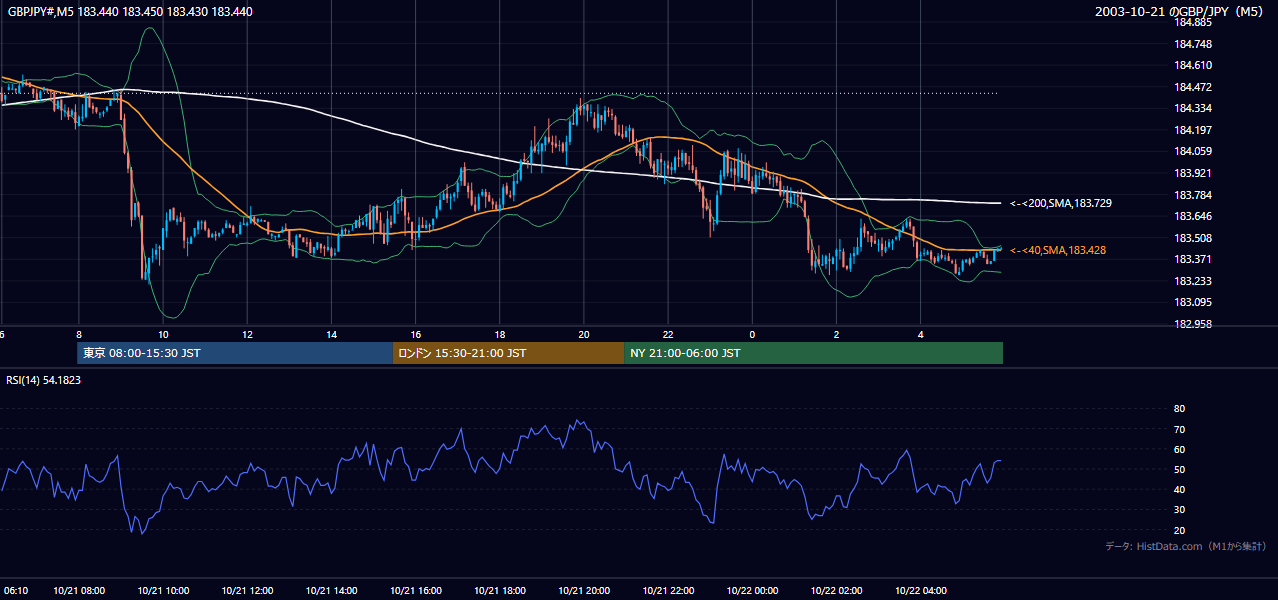The image size is (1278, 600).
Task: Click the 10/21 20:00 bottom time label
Action: pos(584,591)
